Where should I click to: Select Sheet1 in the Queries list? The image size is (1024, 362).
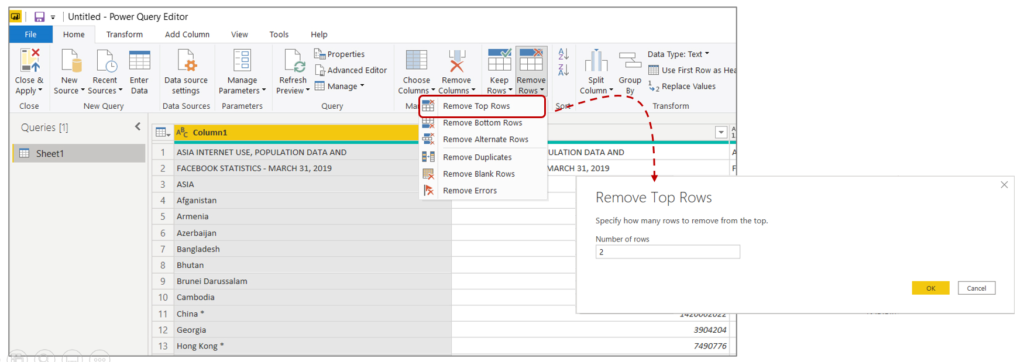(x=78, y=154)
